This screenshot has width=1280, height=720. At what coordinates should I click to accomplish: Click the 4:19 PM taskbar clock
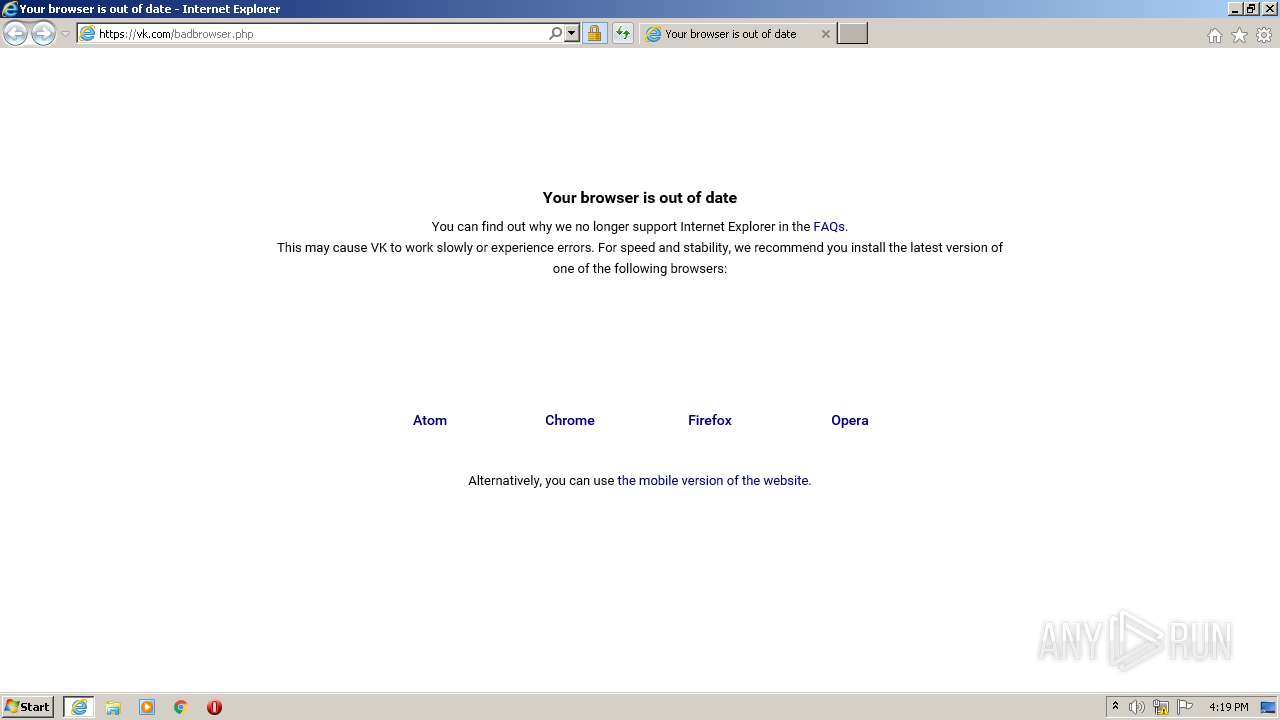1228,707
